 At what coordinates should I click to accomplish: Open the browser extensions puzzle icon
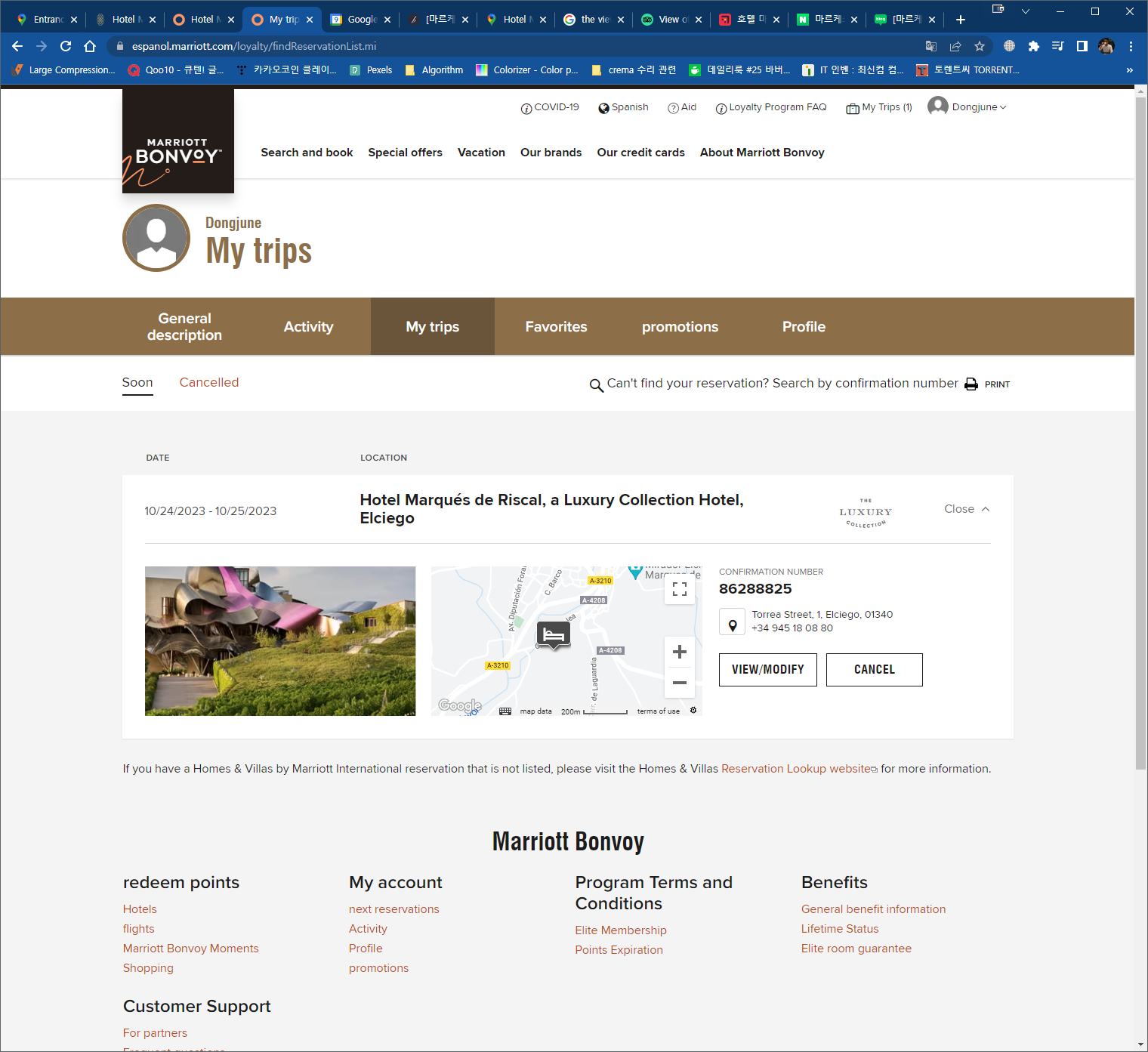[1033, 46]
